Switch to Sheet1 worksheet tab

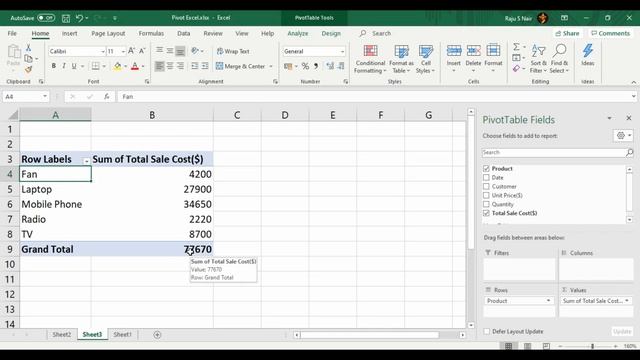click(x=122, y=335)
